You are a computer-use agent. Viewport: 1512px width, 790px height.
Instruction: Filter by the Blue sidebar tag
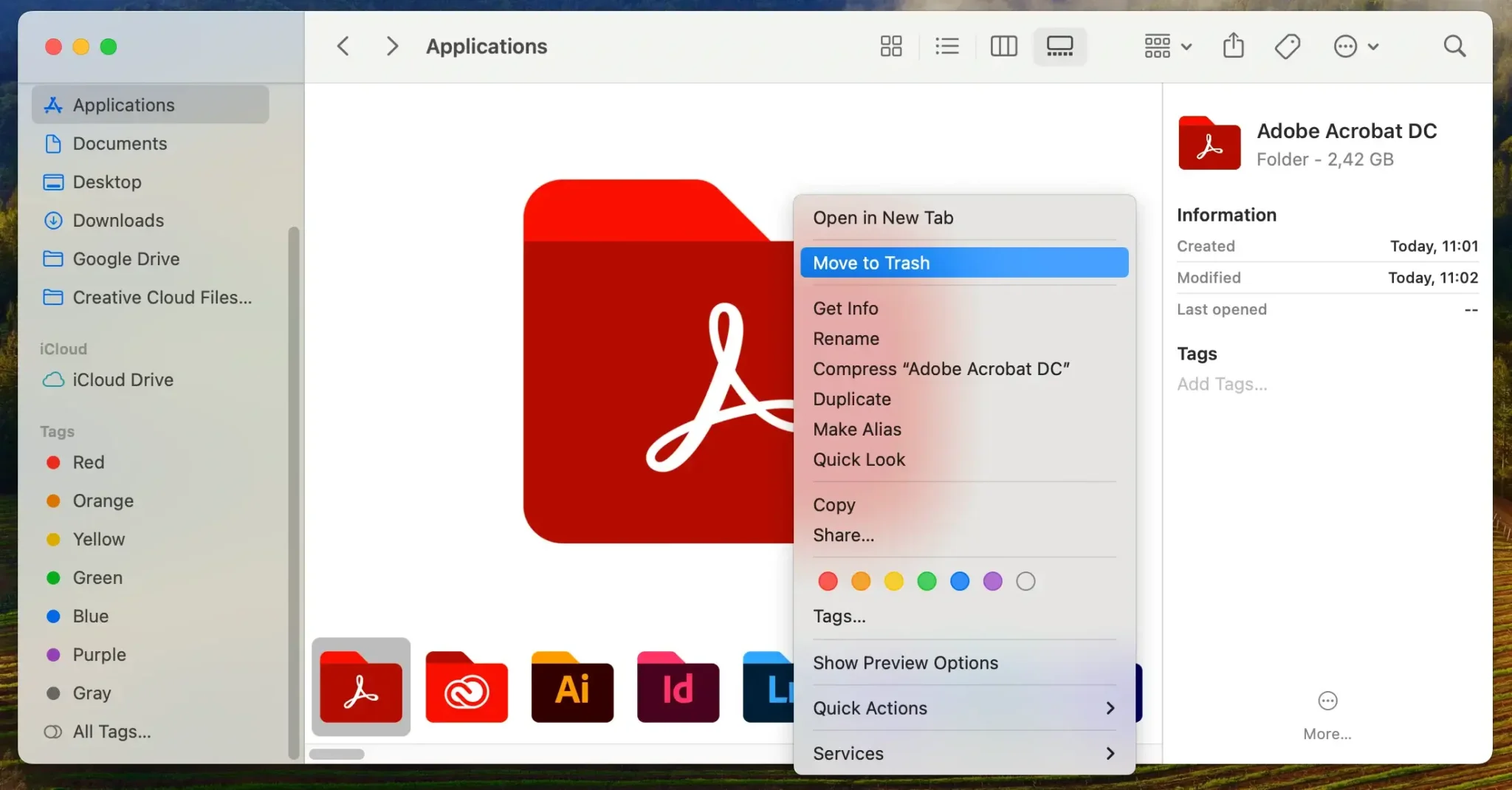(x=151, y=616)
